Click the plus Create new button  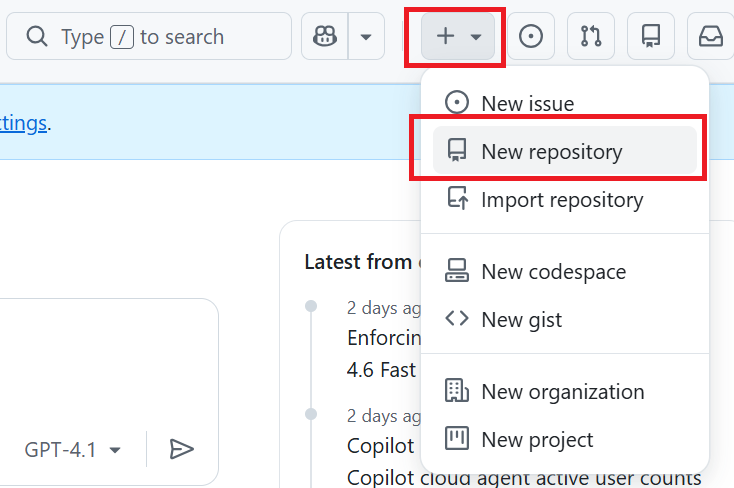tap(459, 37)
